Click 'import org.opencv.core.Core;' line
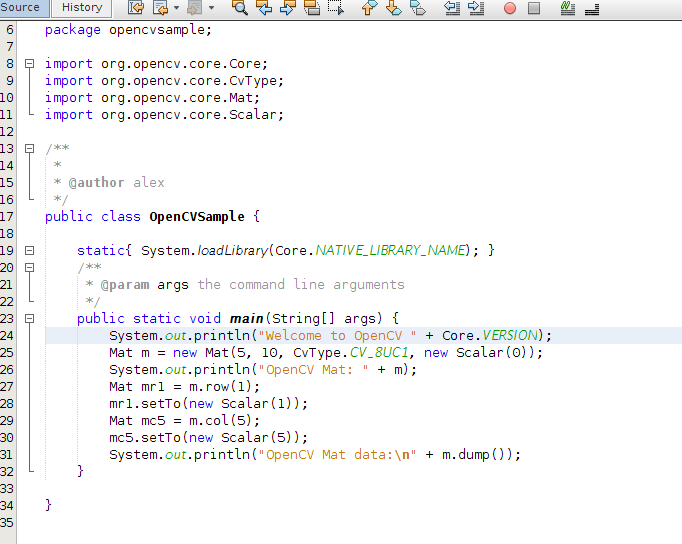 point(157,63)
